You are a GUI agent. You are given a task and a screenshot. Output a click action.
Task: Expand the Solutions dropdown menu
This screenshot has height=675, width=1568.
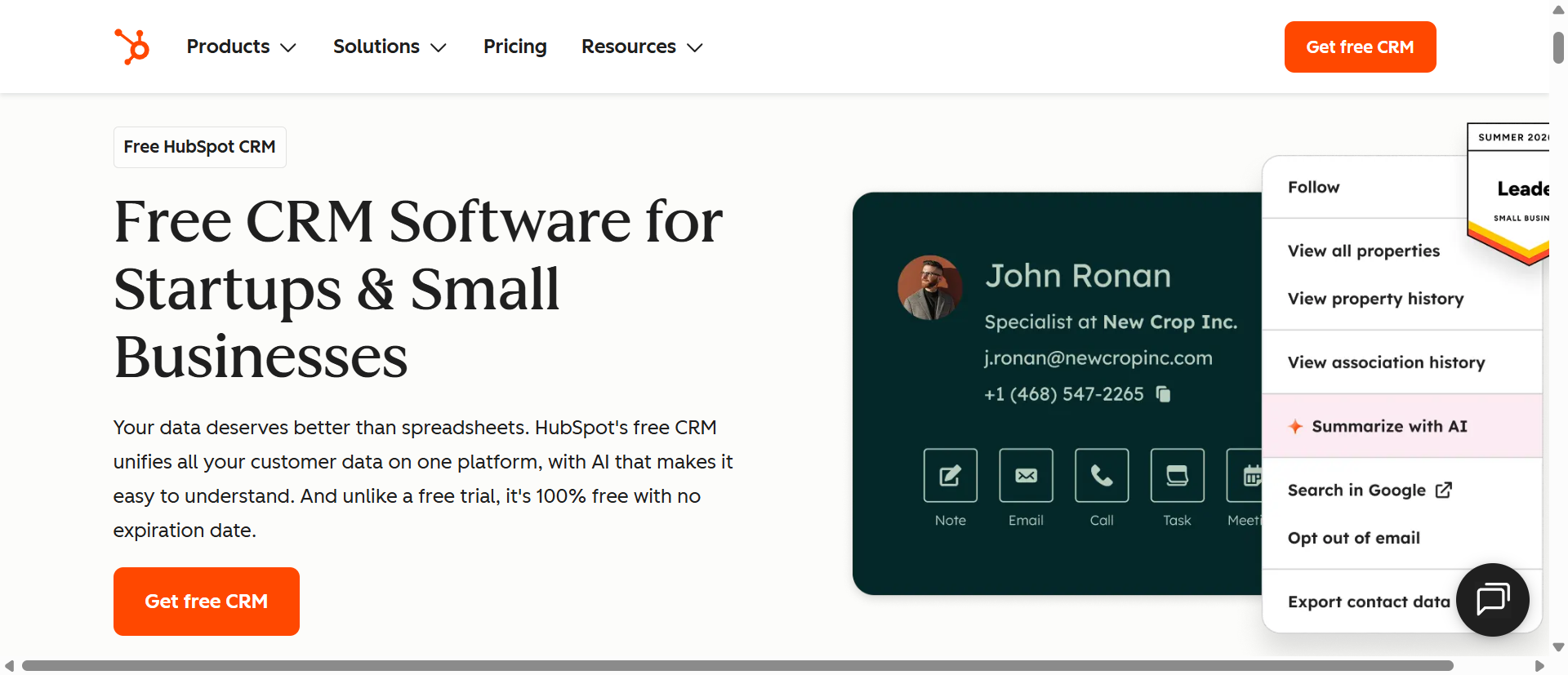point(390,47)
